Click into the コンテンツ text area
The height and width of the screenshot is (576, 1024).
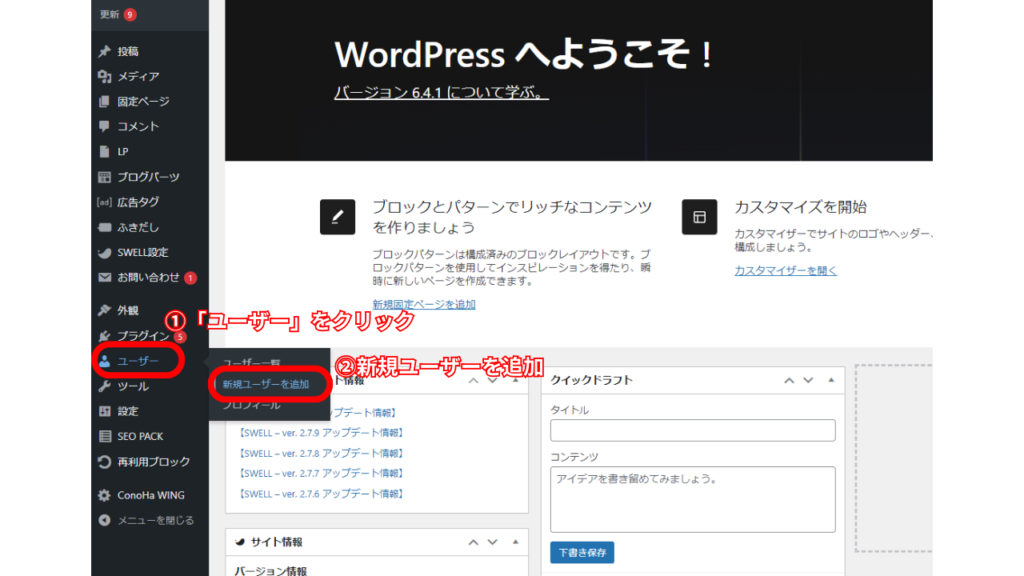point(693,499)
